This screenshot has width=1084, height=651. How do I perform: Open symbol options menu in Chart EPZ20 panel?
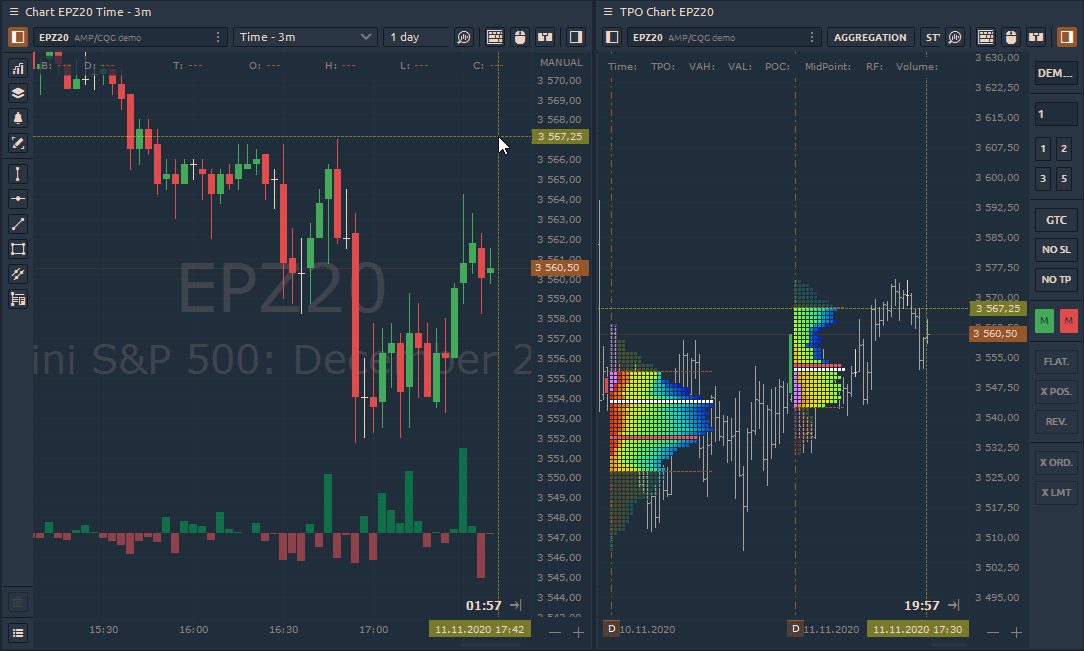218,37
